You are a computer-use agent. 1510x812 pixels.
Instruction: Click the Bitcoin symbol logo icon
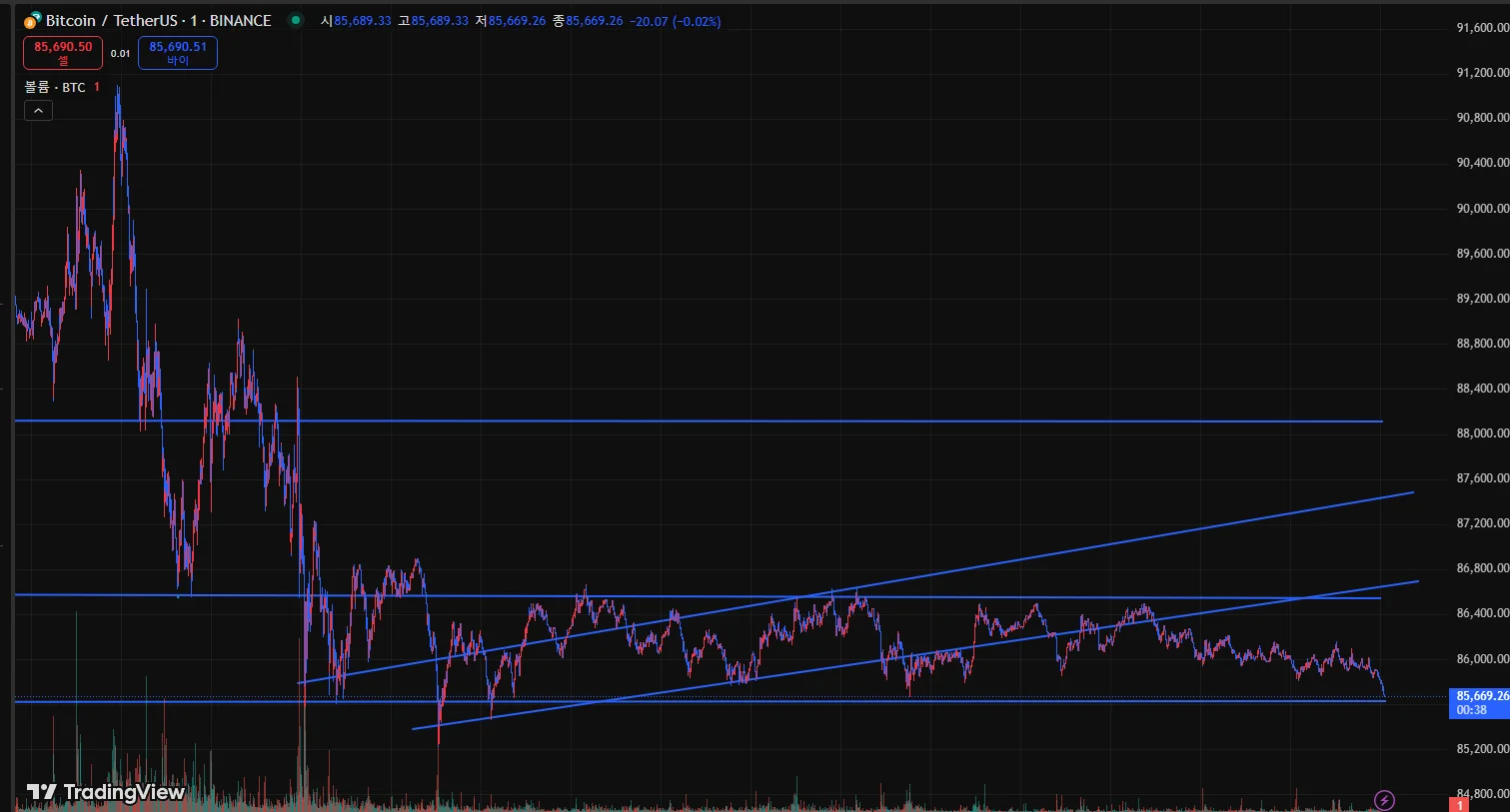pos(33,20)
